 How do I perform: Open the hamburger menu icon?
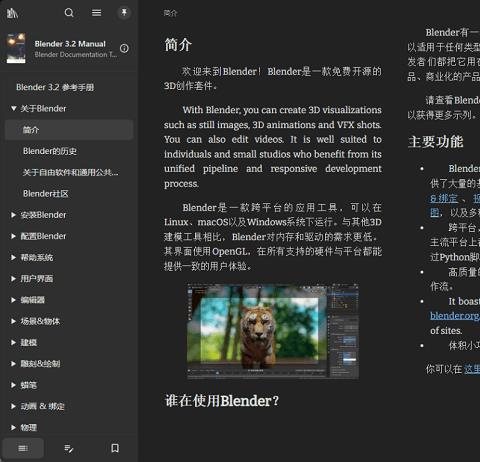97,13
